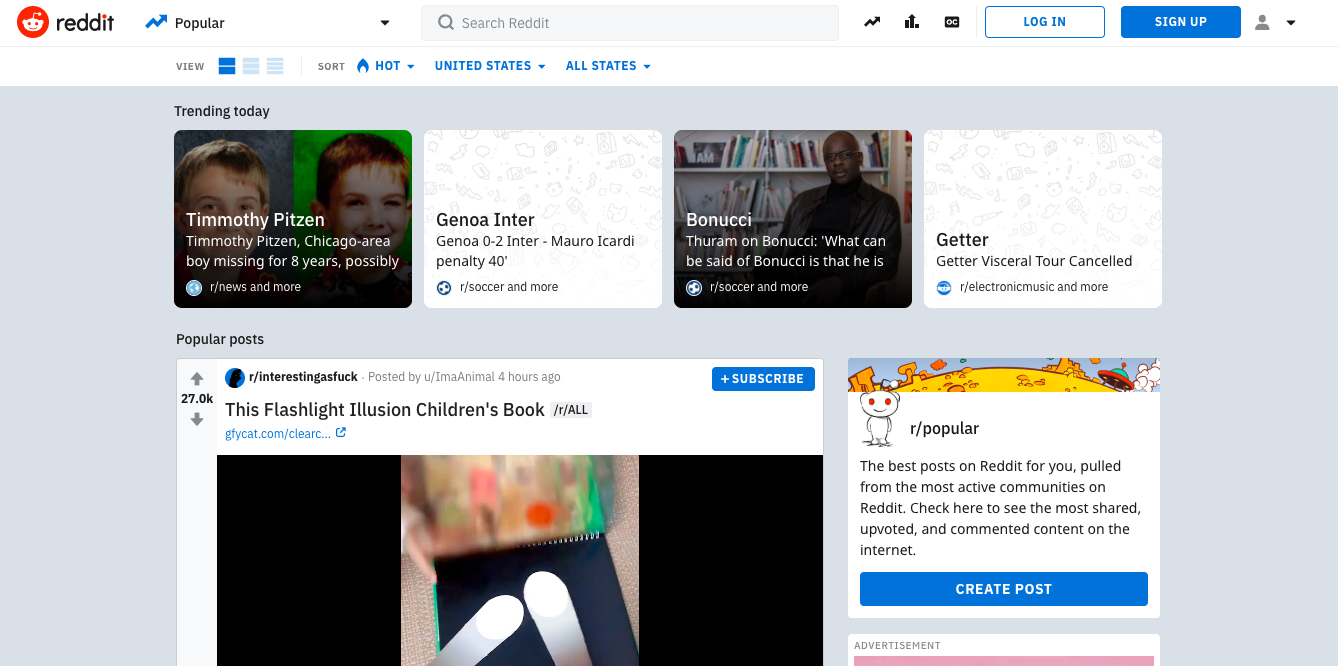This screenshot has width=1338, height=666.
Task: Open the gfycat.com external link
Action: point(278,434)
